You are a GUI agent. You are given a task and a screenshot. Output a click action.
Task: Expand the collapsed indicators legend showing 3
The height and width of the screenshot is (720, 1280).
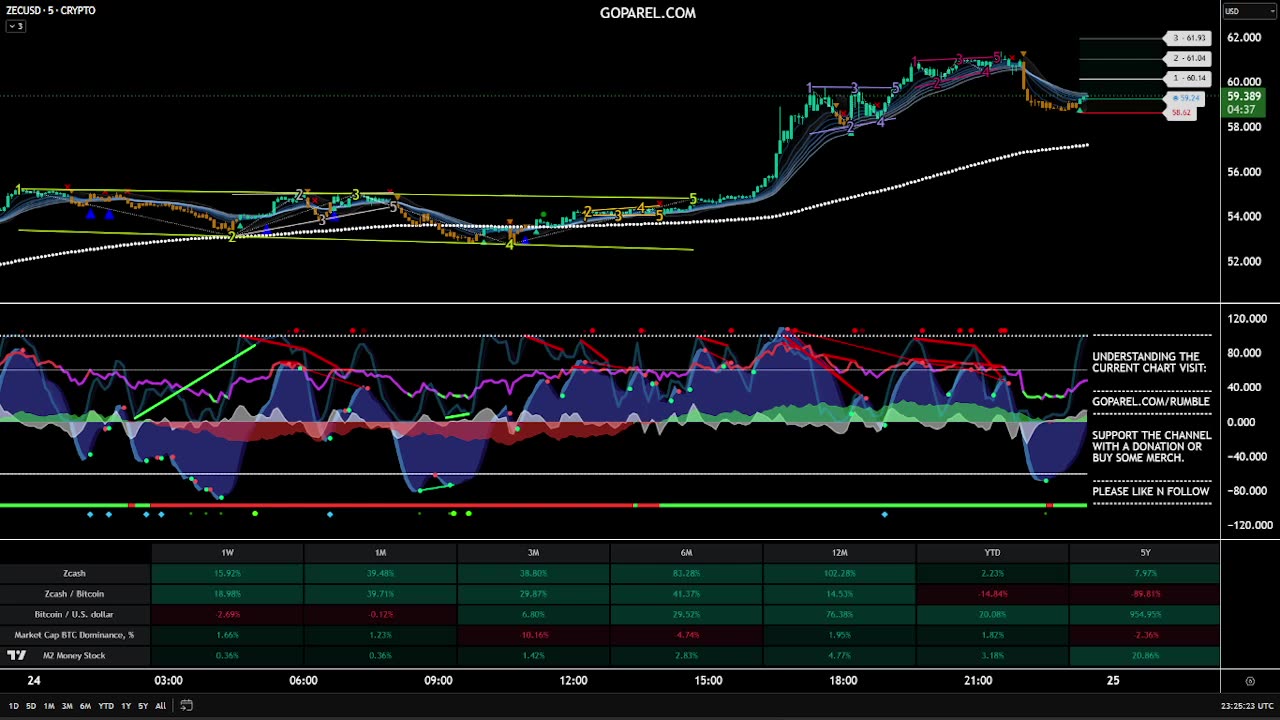pyautogui.click(x=15, y=26)
